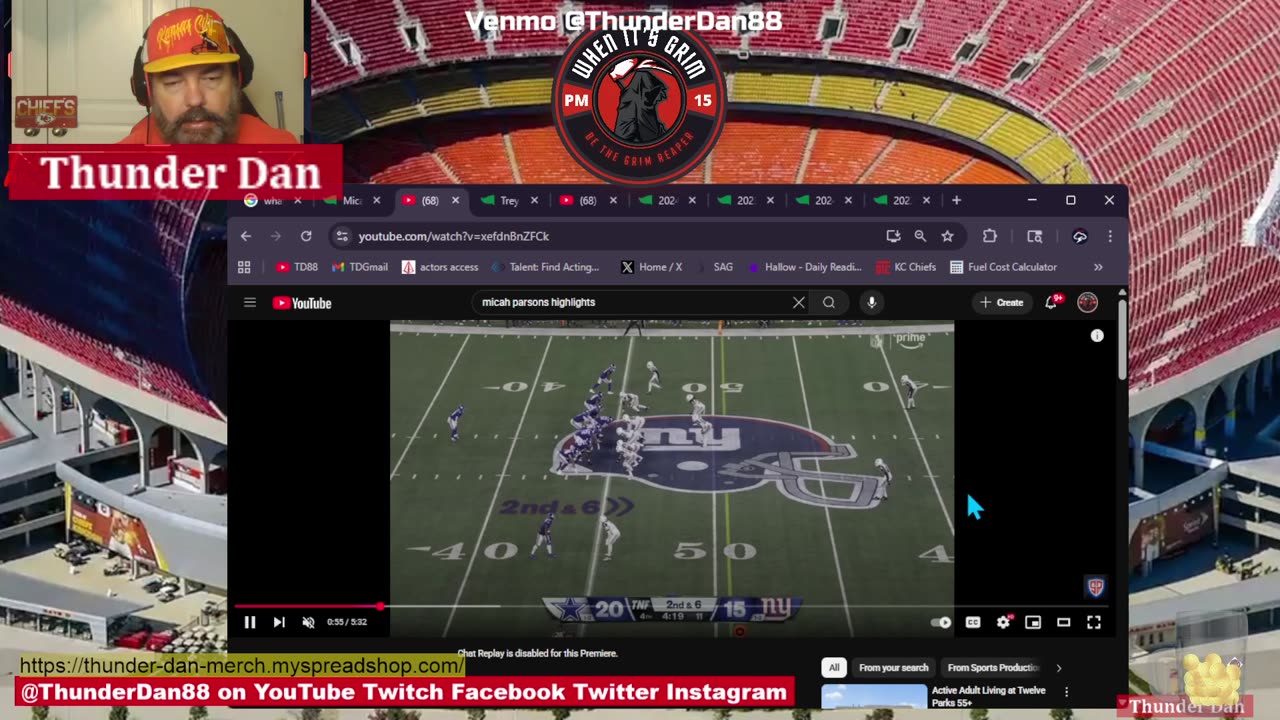Open the Talent: Find Acting bookmark
Image resolution: width=1280 pixels, height=720 pixels.
pos(546,267)
